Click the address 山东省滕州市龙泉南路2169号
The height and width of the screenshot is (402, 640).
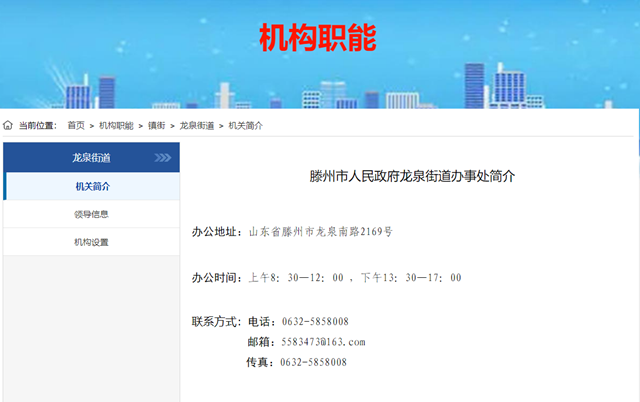[x=320, y=232]
